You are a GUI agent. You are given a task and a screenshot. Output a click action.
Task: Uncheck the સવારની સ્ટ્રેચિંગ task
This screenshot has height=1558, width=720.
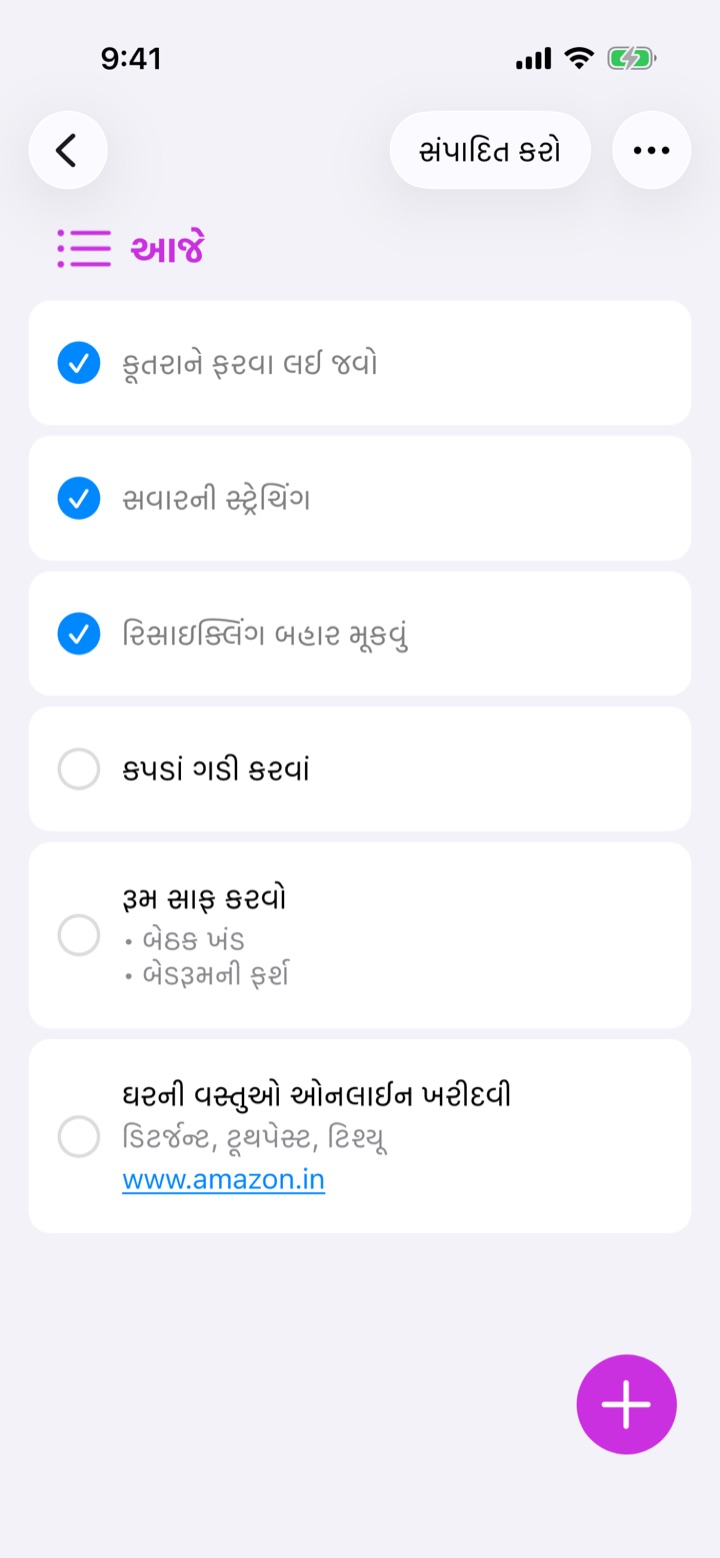79,498
